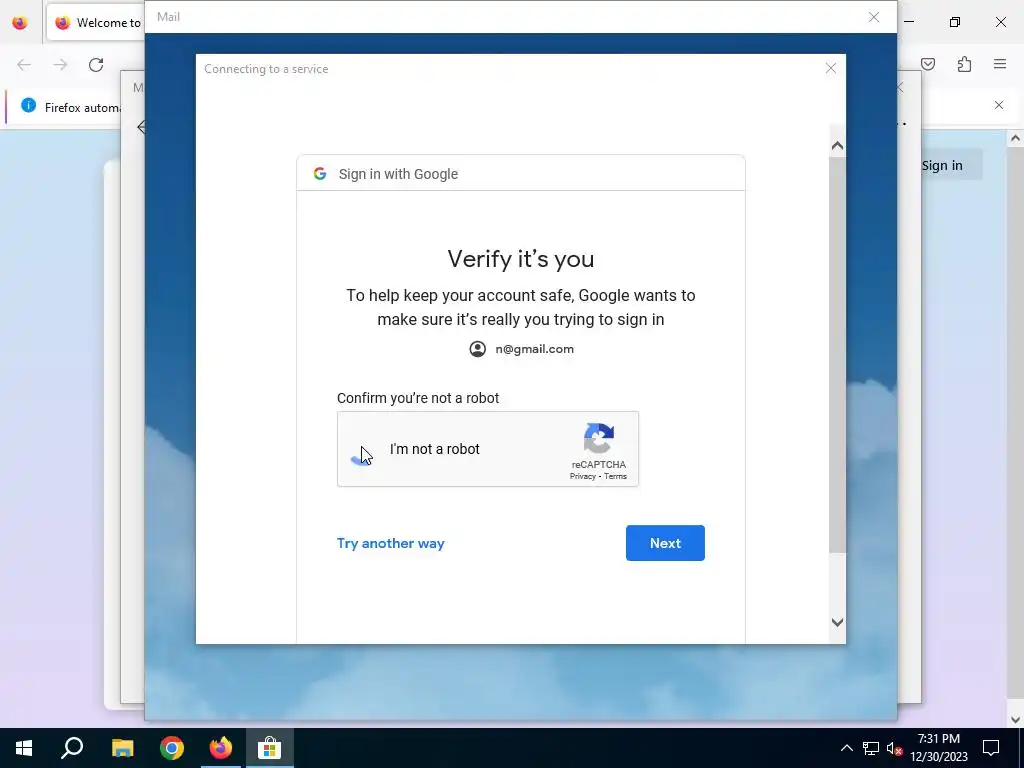The width and height of the screenshot is (1024, 768).
Task: Open the network status tray icon
Action: tap(871, 748)
